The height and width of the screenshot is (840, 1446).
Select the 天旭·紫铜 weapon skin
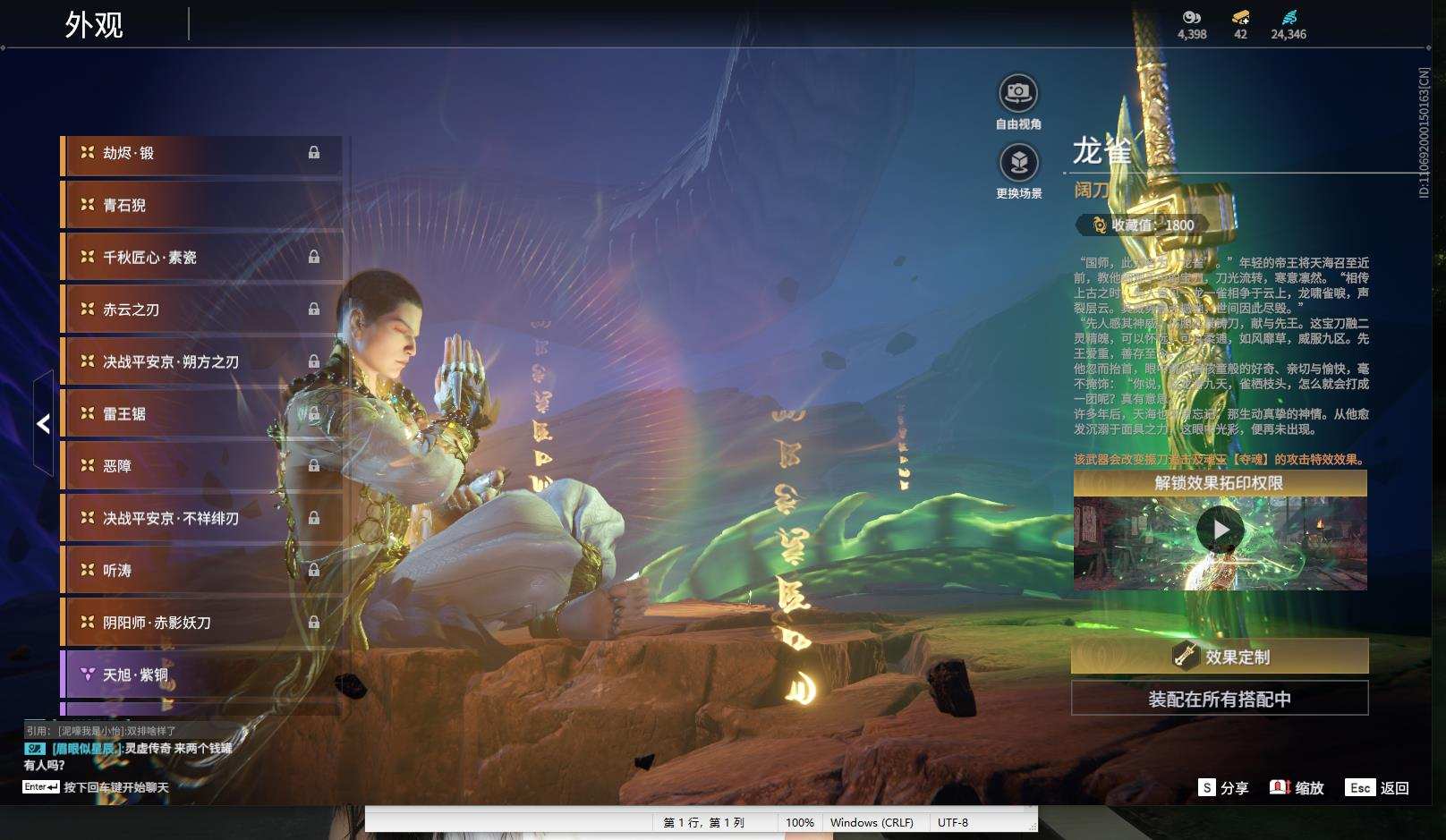201,675
